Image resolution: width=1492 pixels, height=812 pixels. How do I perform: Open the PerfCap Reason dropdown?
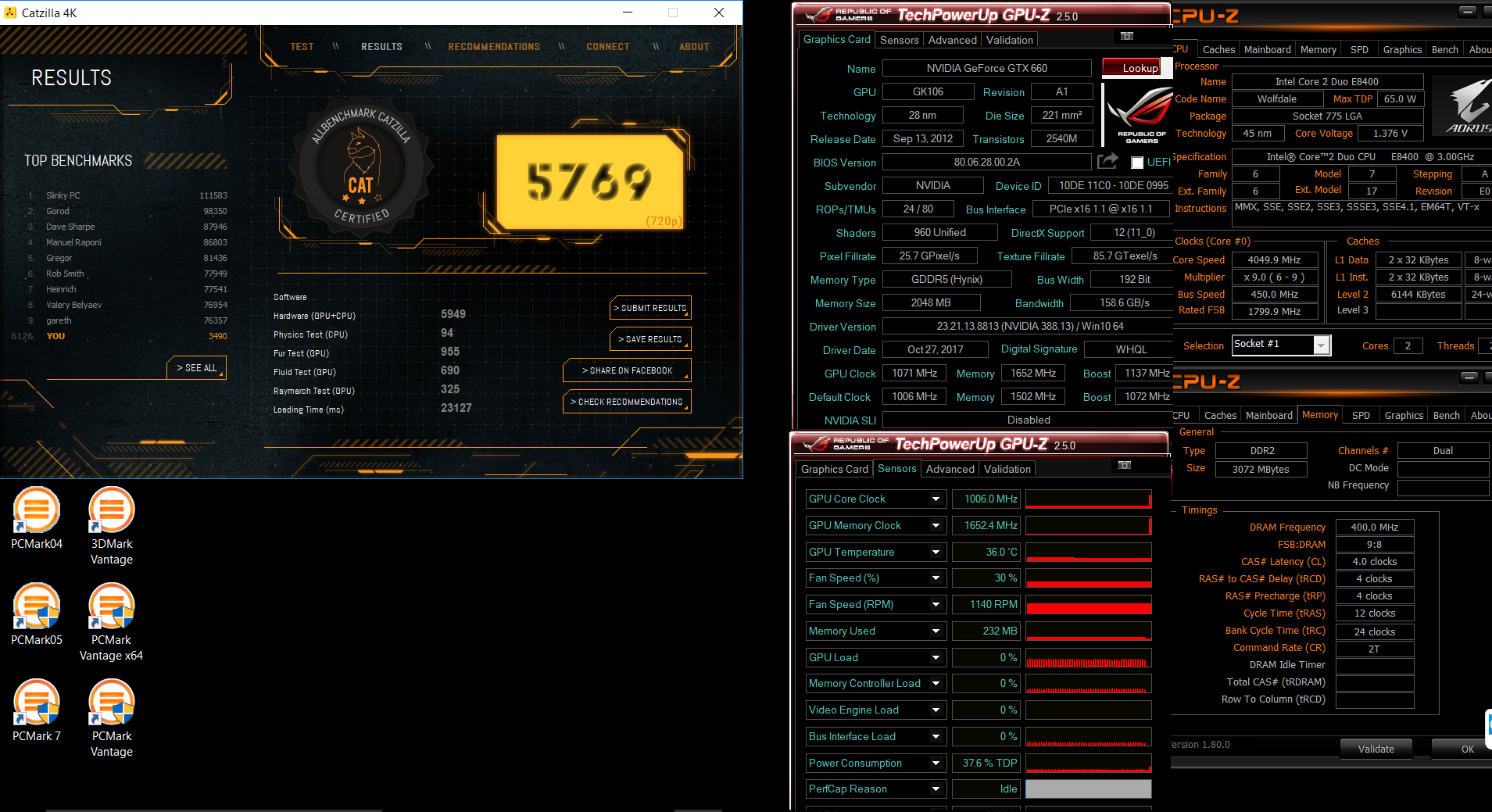[936, 789]
